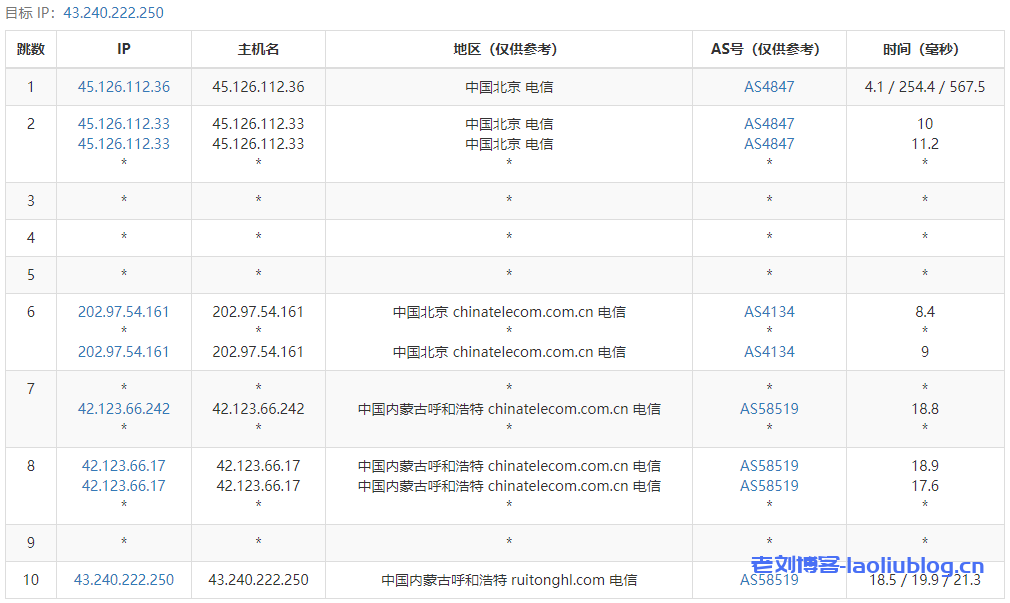Click the AS号（仅供参考） column header
Viewport: 1010px width, 603px height.
769,49
